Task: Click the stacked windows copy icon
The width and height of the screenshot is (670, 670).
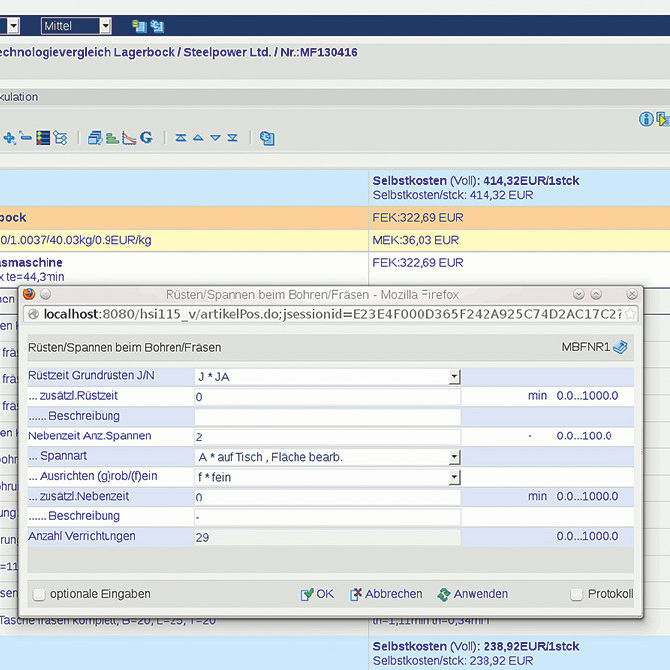Action: coord(95,138)
